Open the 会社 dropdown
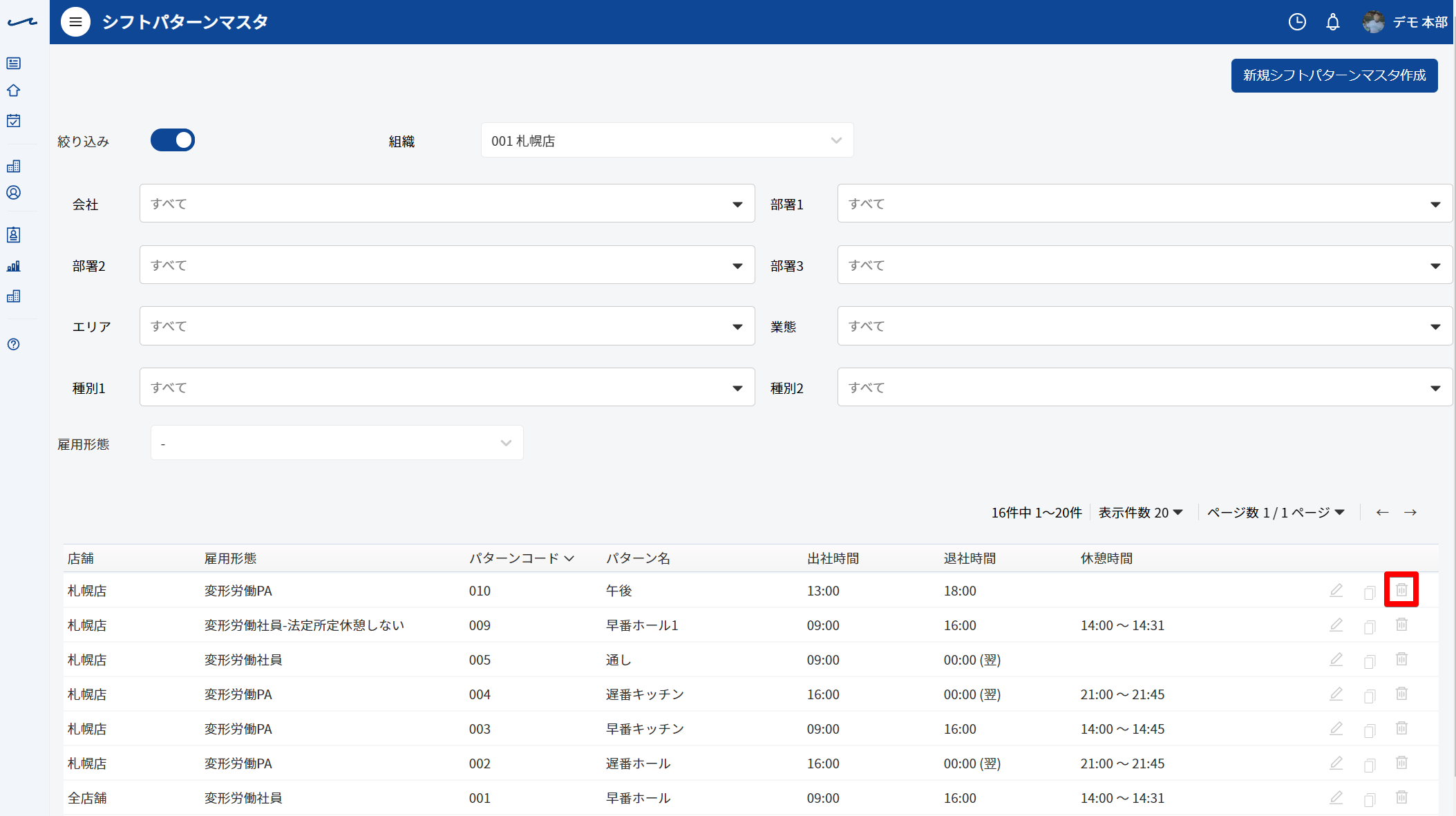1456x816 pixels. click(x=447, y=203)
